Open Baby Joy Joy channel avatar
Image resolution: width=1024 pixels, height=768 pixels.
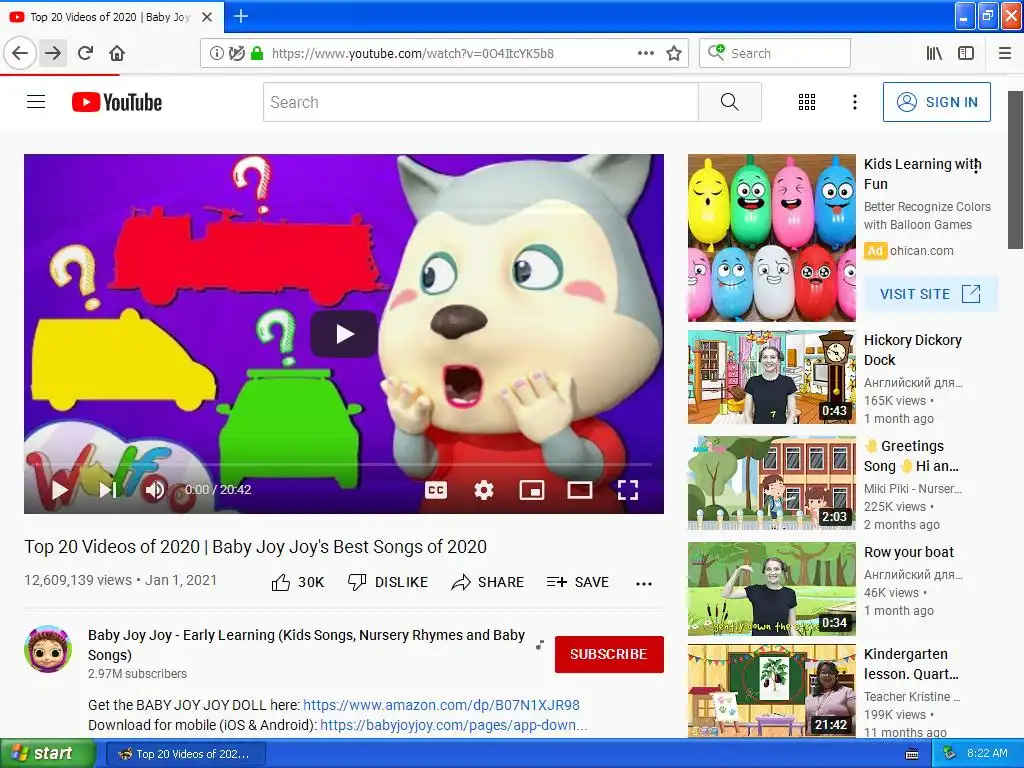(x=48, y=648)
